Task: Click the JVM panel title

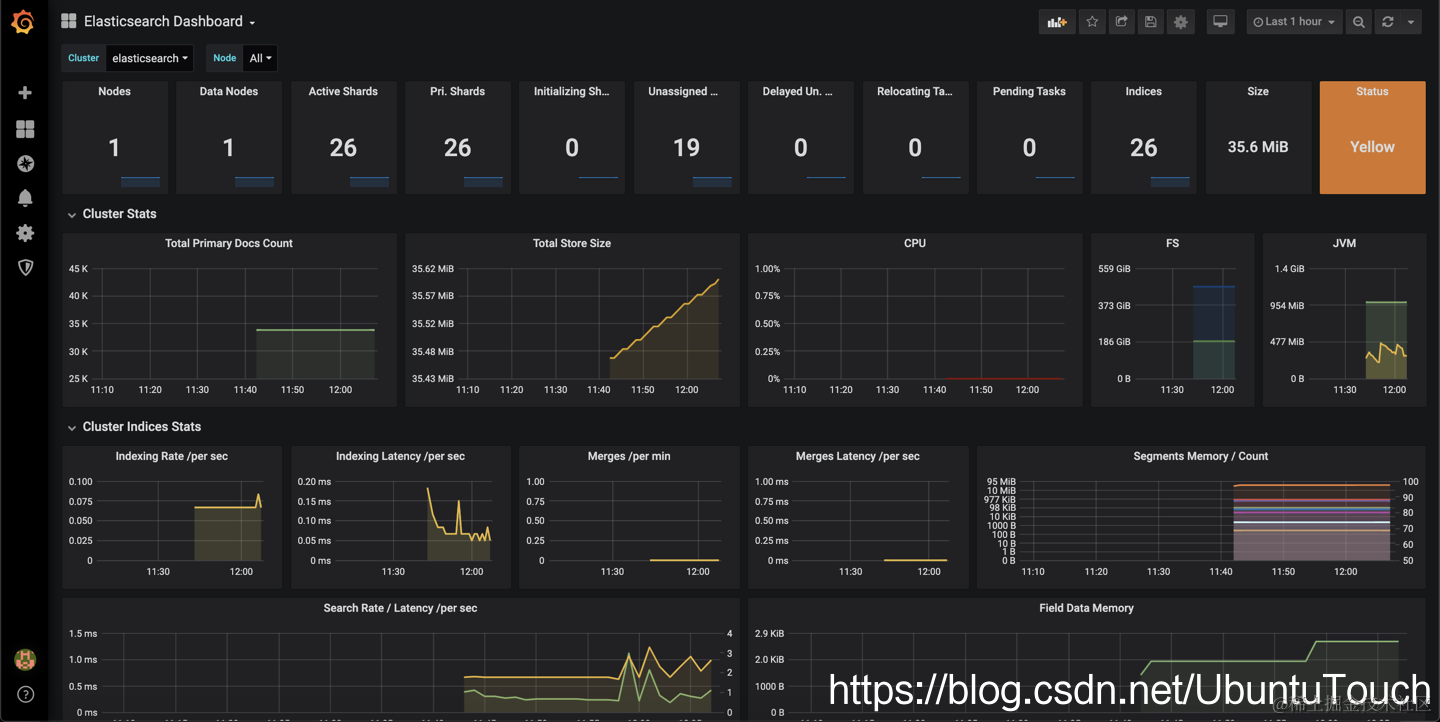Action: point(1344,243)
